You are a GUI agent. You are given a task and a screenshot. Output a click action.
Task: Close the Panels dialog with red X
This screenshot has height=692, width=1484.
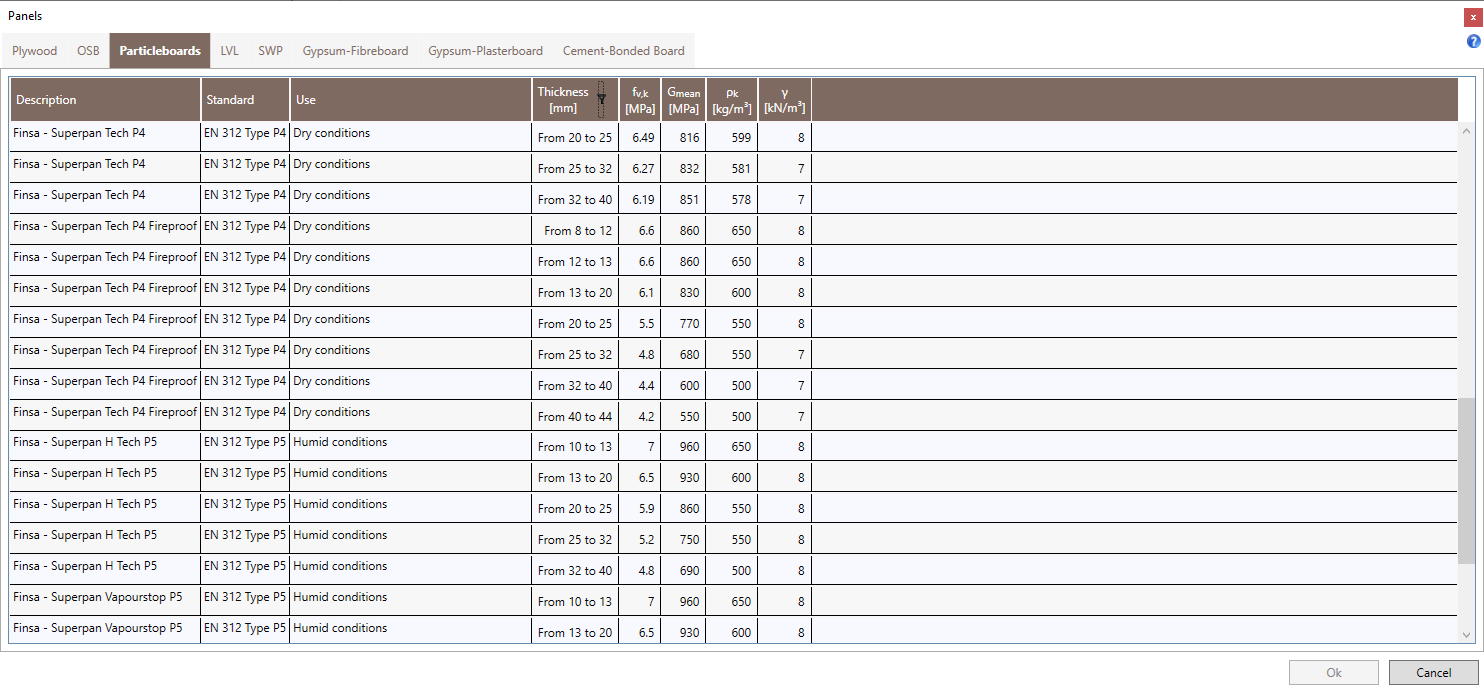pyautogui.click(x=1473, y=16)
